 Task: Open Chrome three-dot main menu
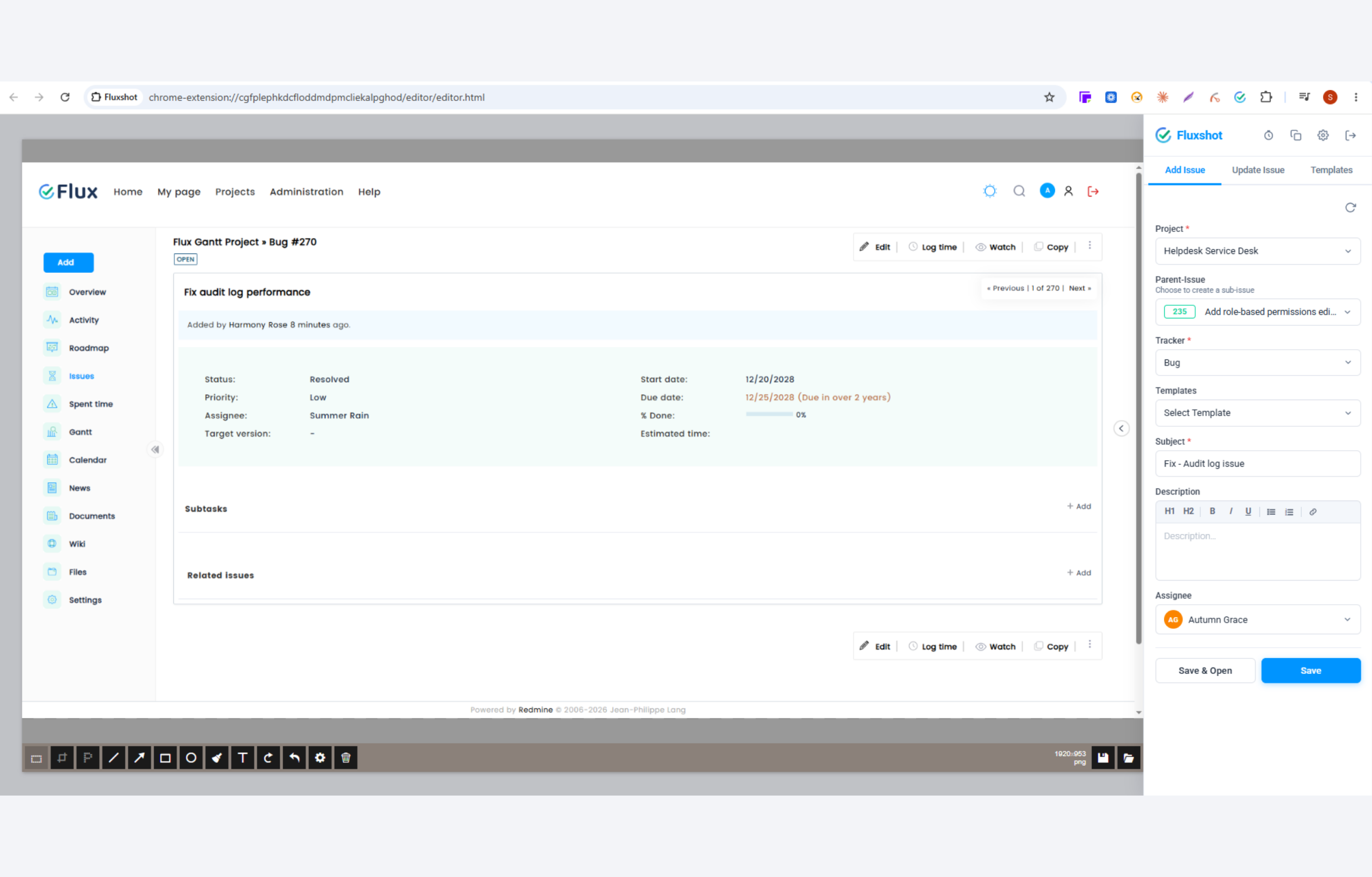click(x=1356, y=98)
